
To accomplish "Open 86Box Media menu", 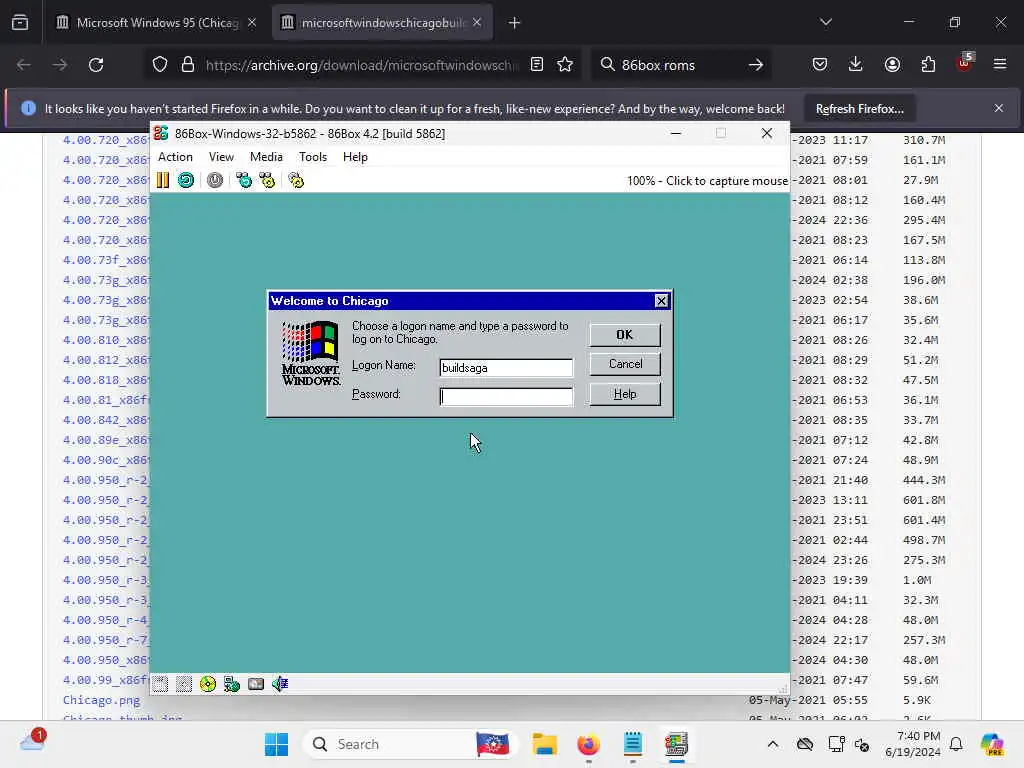I will (x=266, y=157).
